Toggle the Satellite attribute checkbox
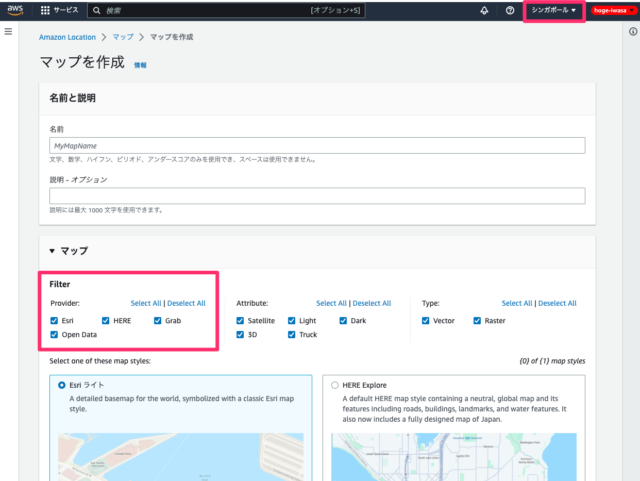Viewport: 640px width, 481px height. (240, 321)
